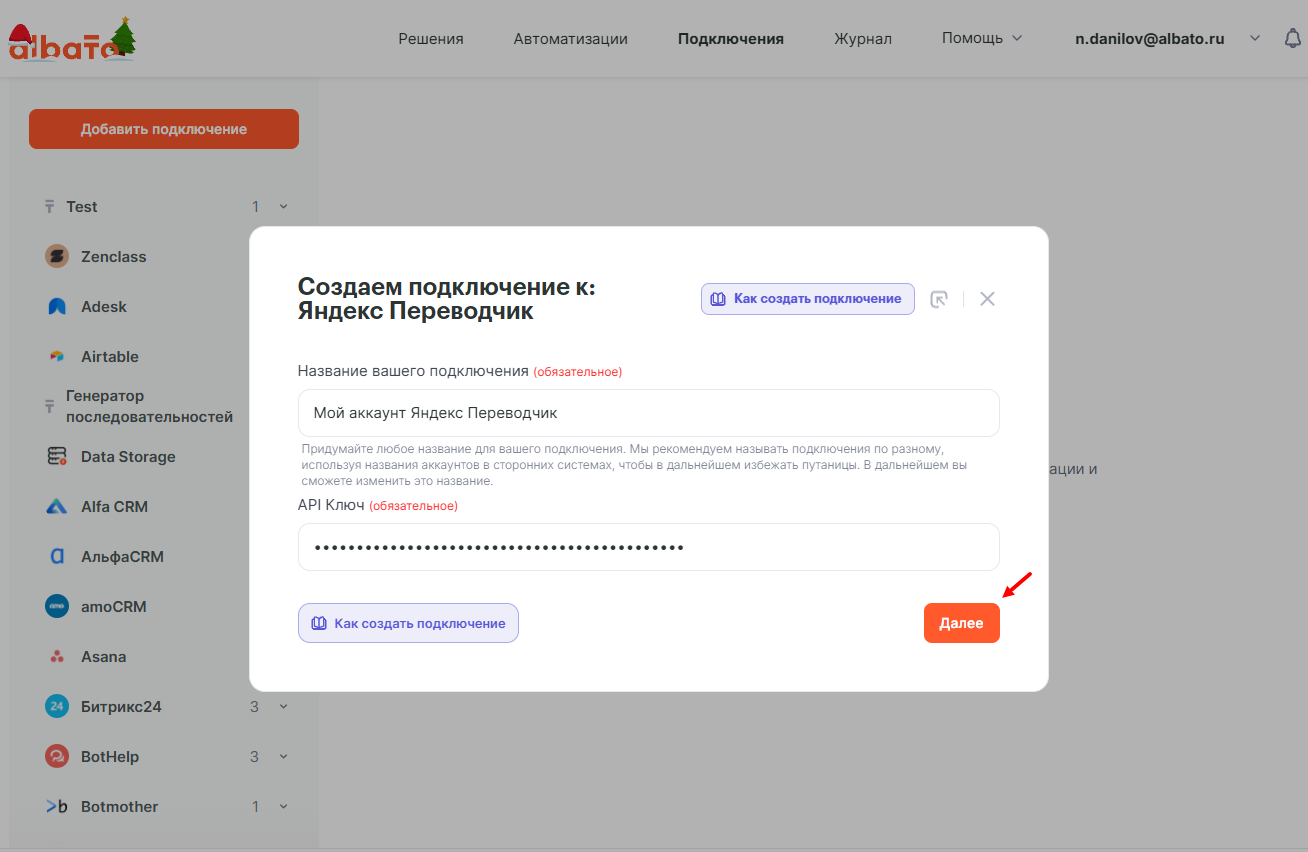Close the Яндекс Переводчик connection dialog
1308x852 pixels.
coord(987,299)
